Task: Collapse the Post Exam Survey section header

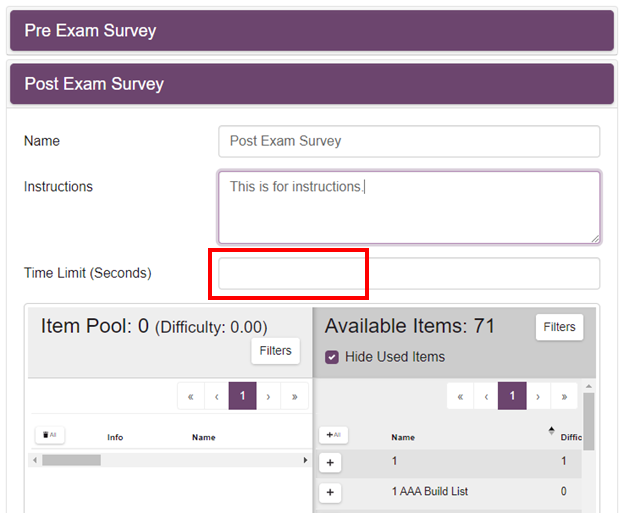Action: tap(312, 84)
